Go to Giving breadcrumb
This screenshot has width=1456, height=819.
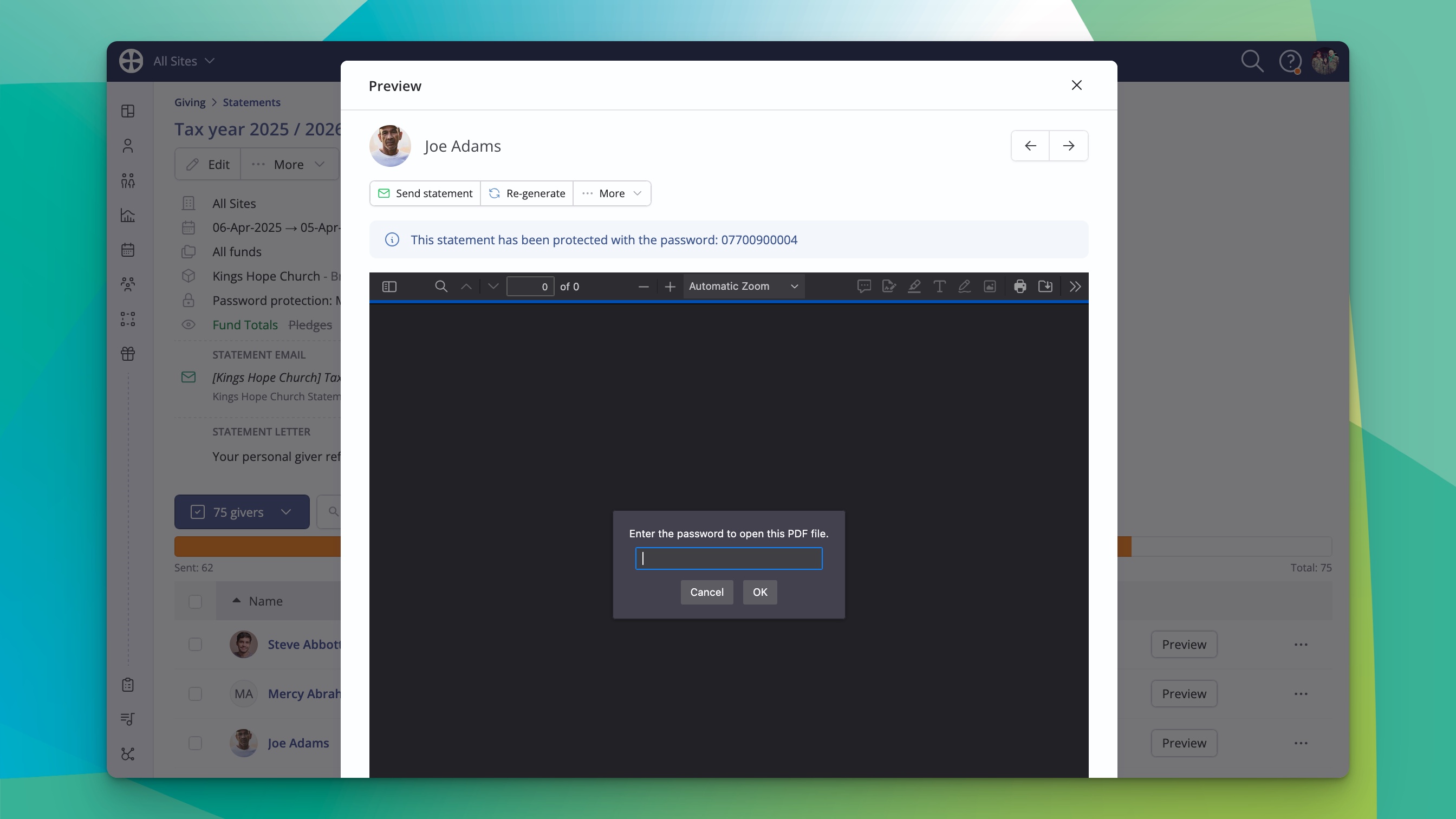190,102
